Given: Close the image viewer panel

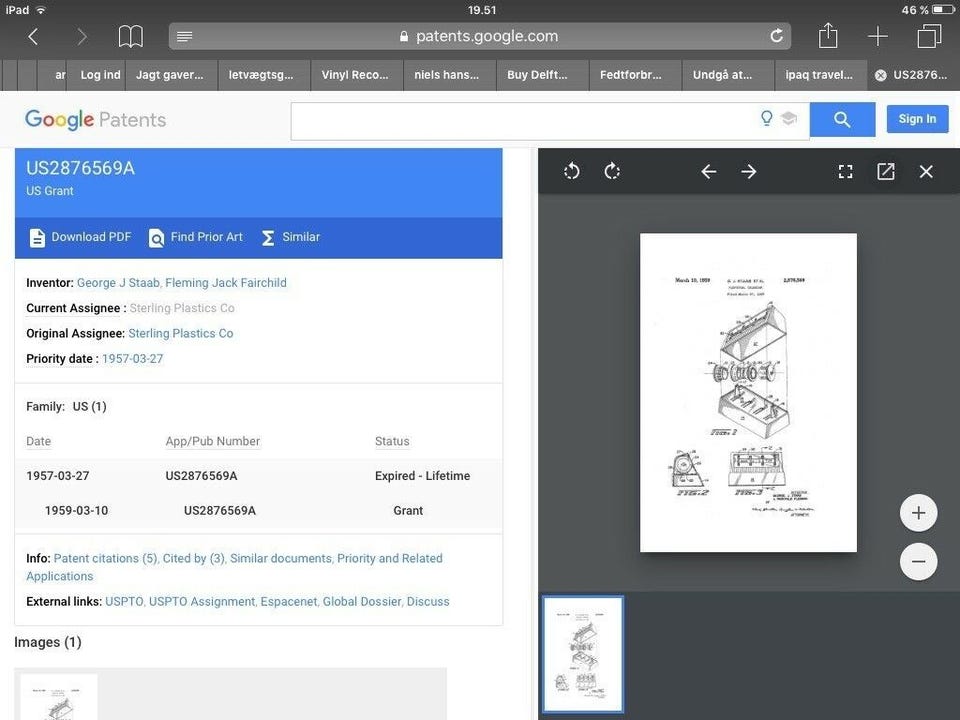Looking at the screenshot, I should coord(926,171).
